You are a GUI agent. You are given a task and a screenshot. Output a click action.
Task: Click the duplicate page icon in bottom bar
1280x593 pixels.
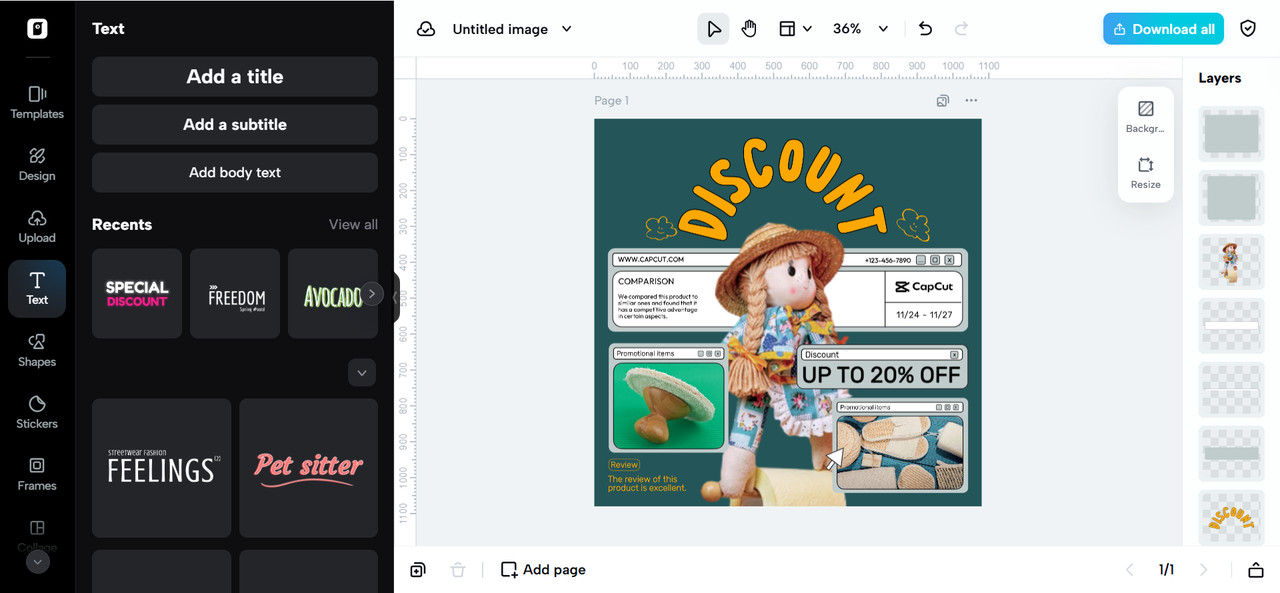418,570
